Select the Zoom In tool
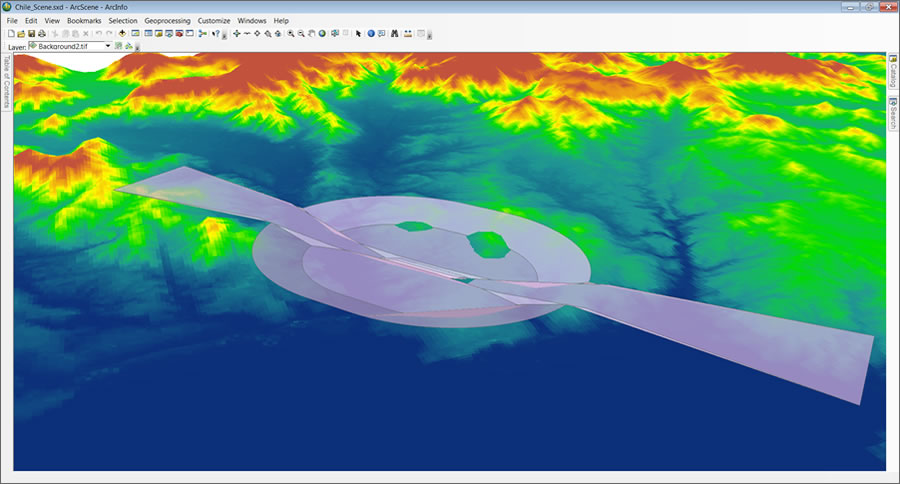 tap(290, 34)
